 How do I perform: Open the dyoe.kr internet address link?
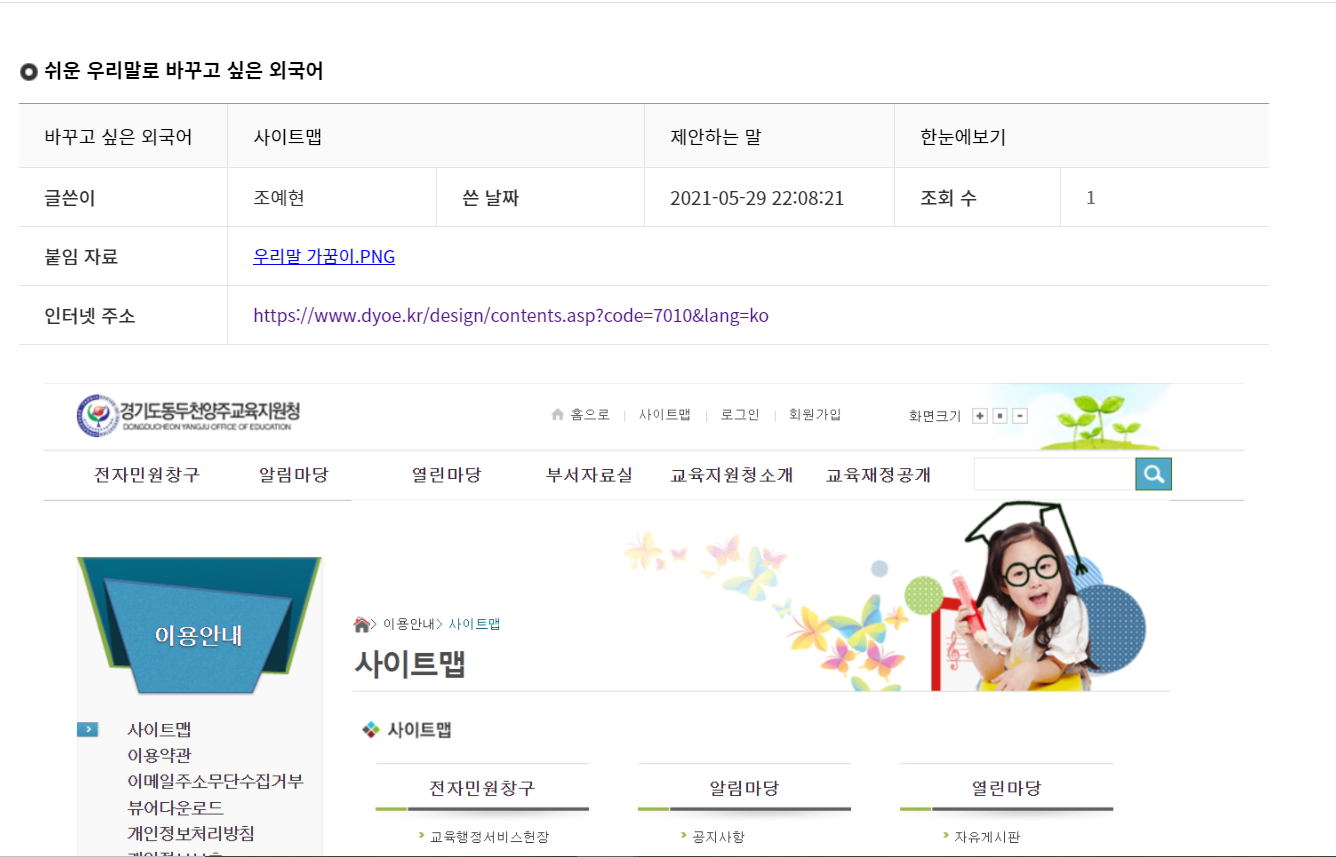tap(511, 316)
